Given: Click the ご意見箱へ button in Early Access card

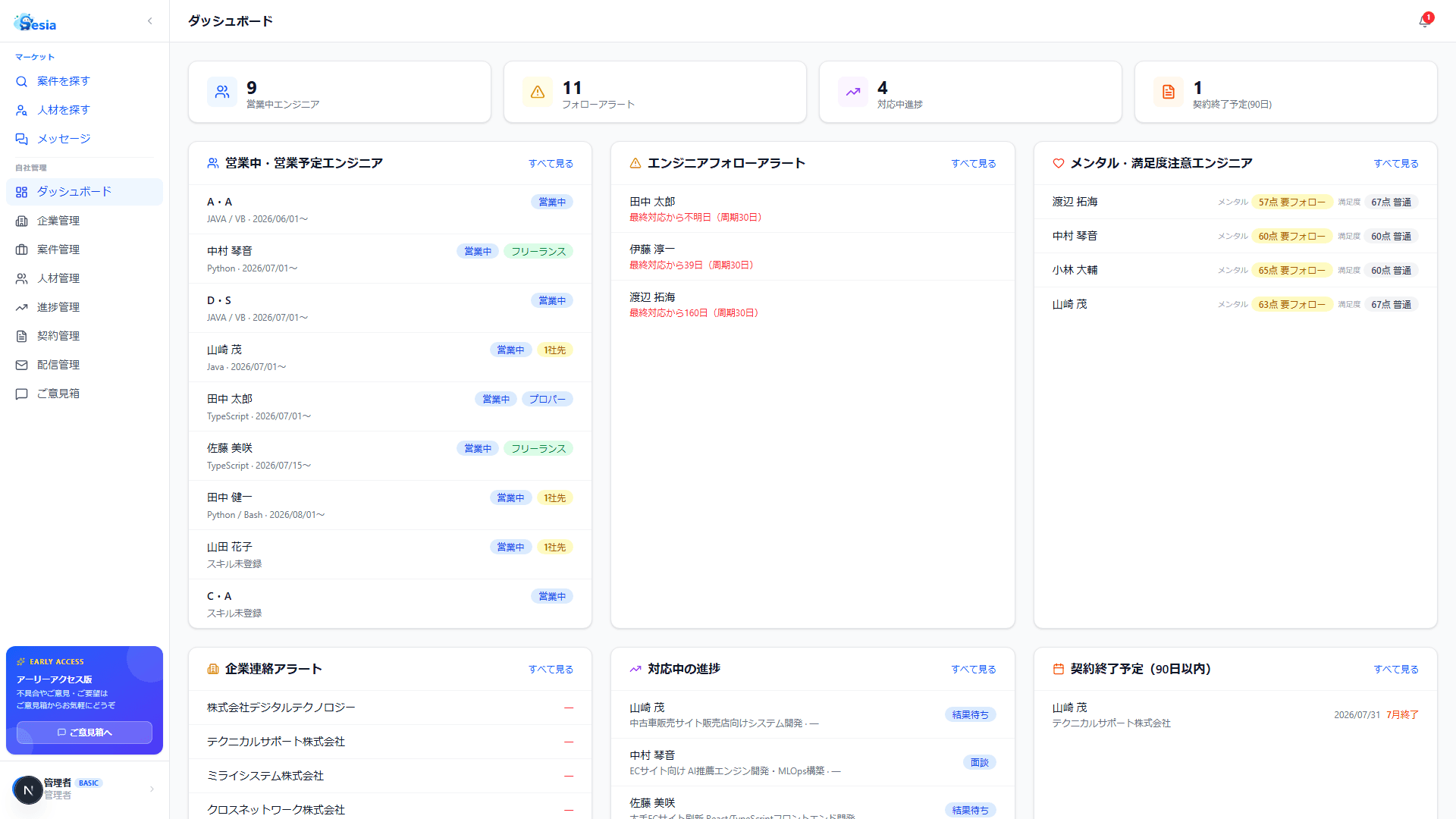Looking at the screenshot, I should tap(84, 733).
